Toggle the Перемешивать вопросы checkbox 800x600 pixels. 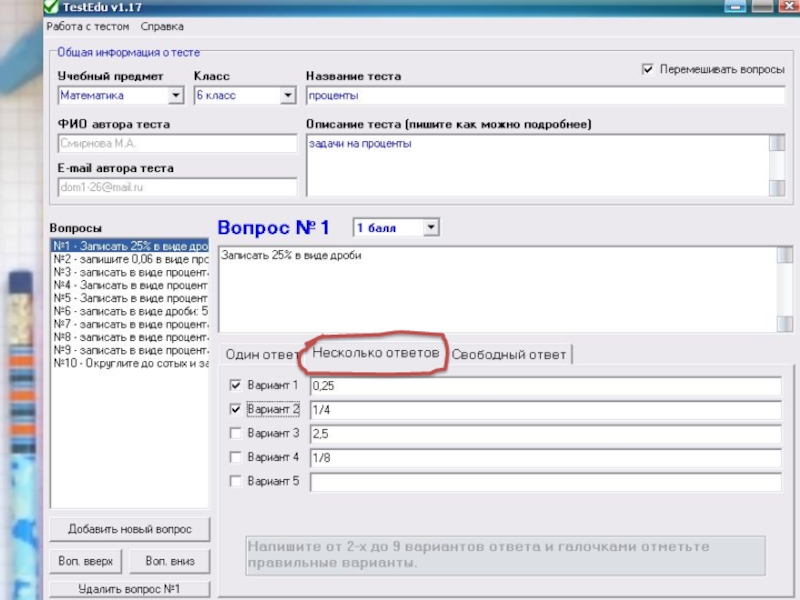[647, 69]
